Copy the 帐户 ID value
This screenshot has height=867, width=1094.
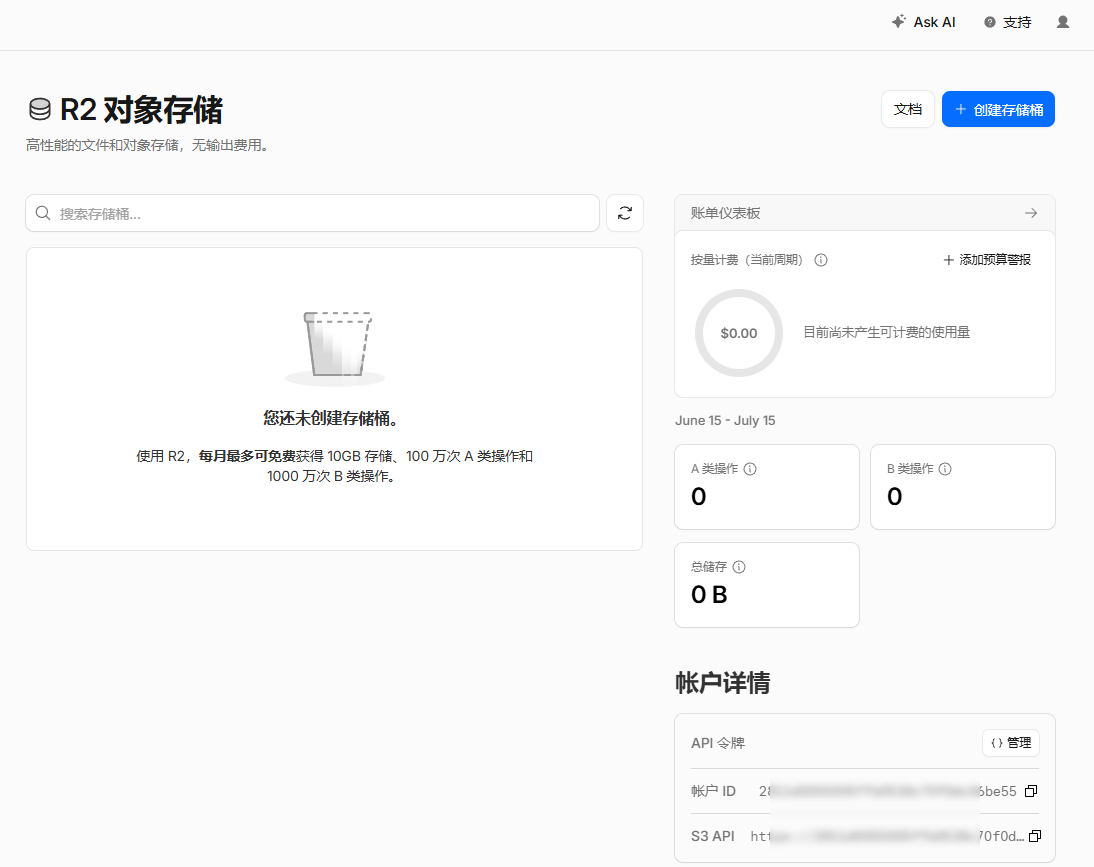click(1031, 791)
